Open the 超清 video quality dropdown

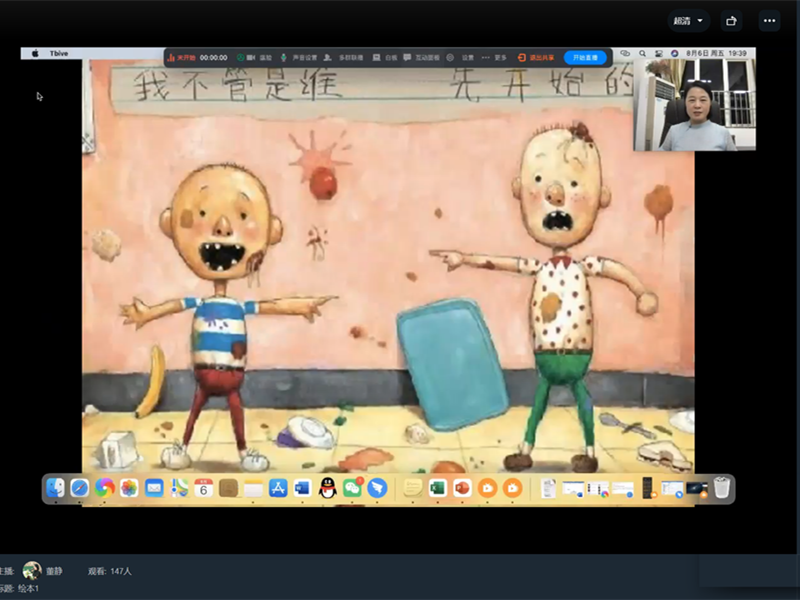click(x=688, y=21)
